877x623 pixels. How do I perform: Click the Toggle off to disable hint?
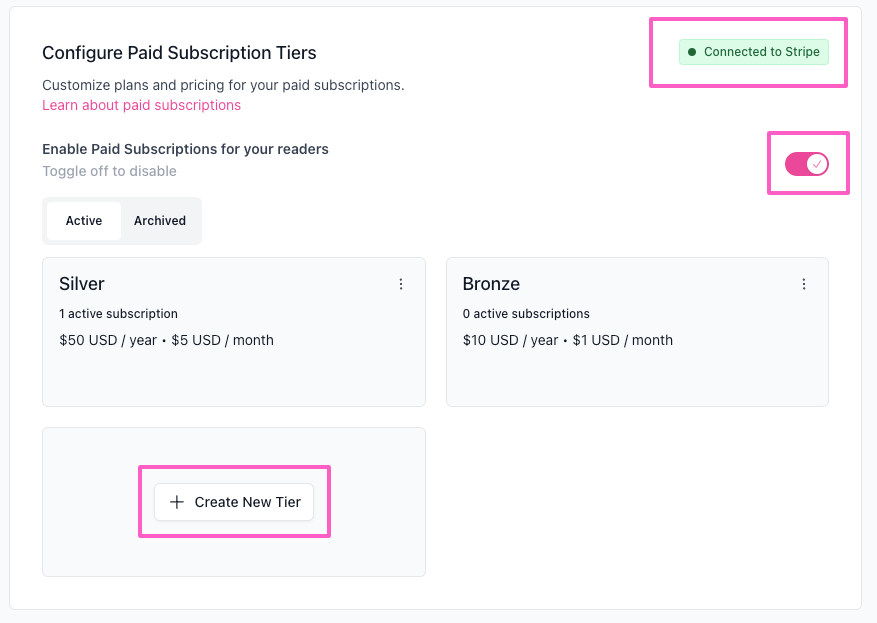tap(110, 171)
